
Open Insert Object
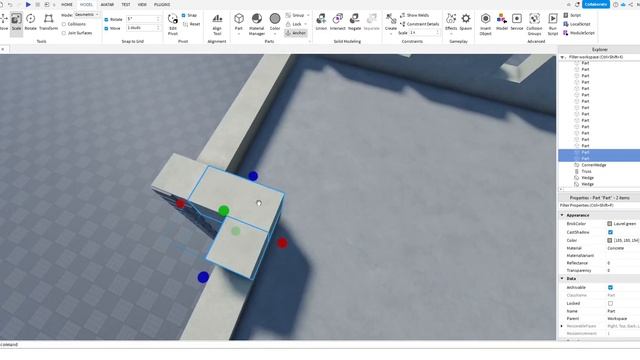pyautogui.click(x=485, y=24)
